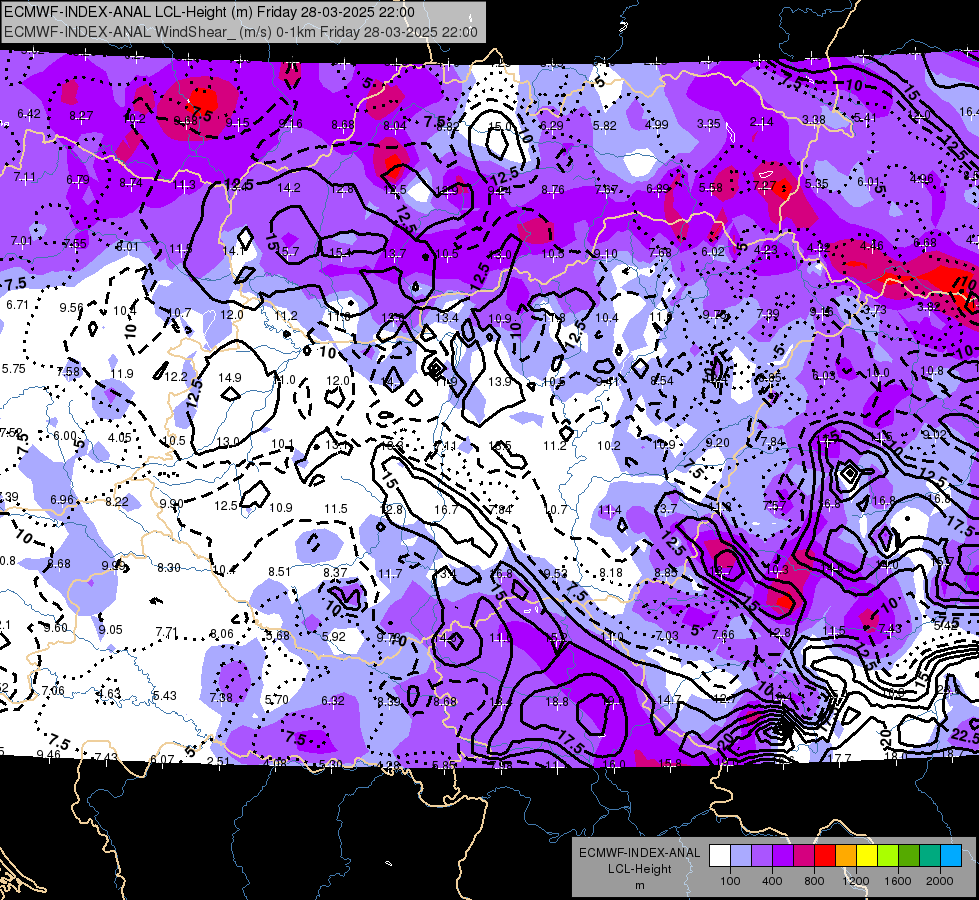Click the wind shear value '9.05'

click(111, 630)
